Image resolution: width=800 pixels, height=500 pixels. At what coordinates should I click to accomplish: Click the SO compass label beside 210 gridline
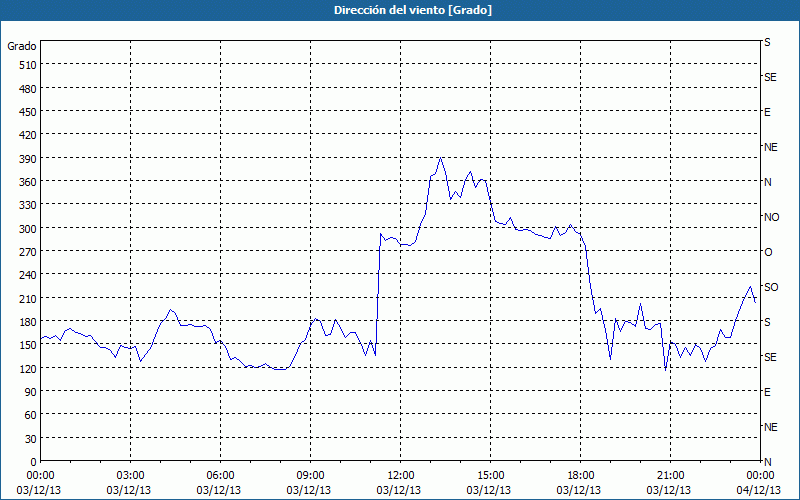click(771, 287)
